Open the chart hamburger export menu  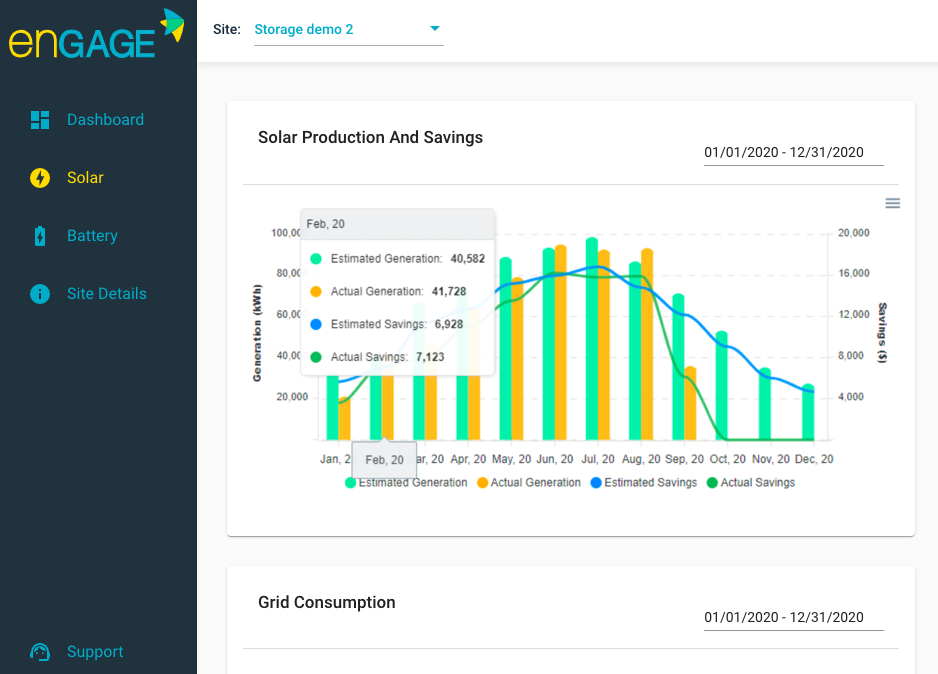pos(892,202)
